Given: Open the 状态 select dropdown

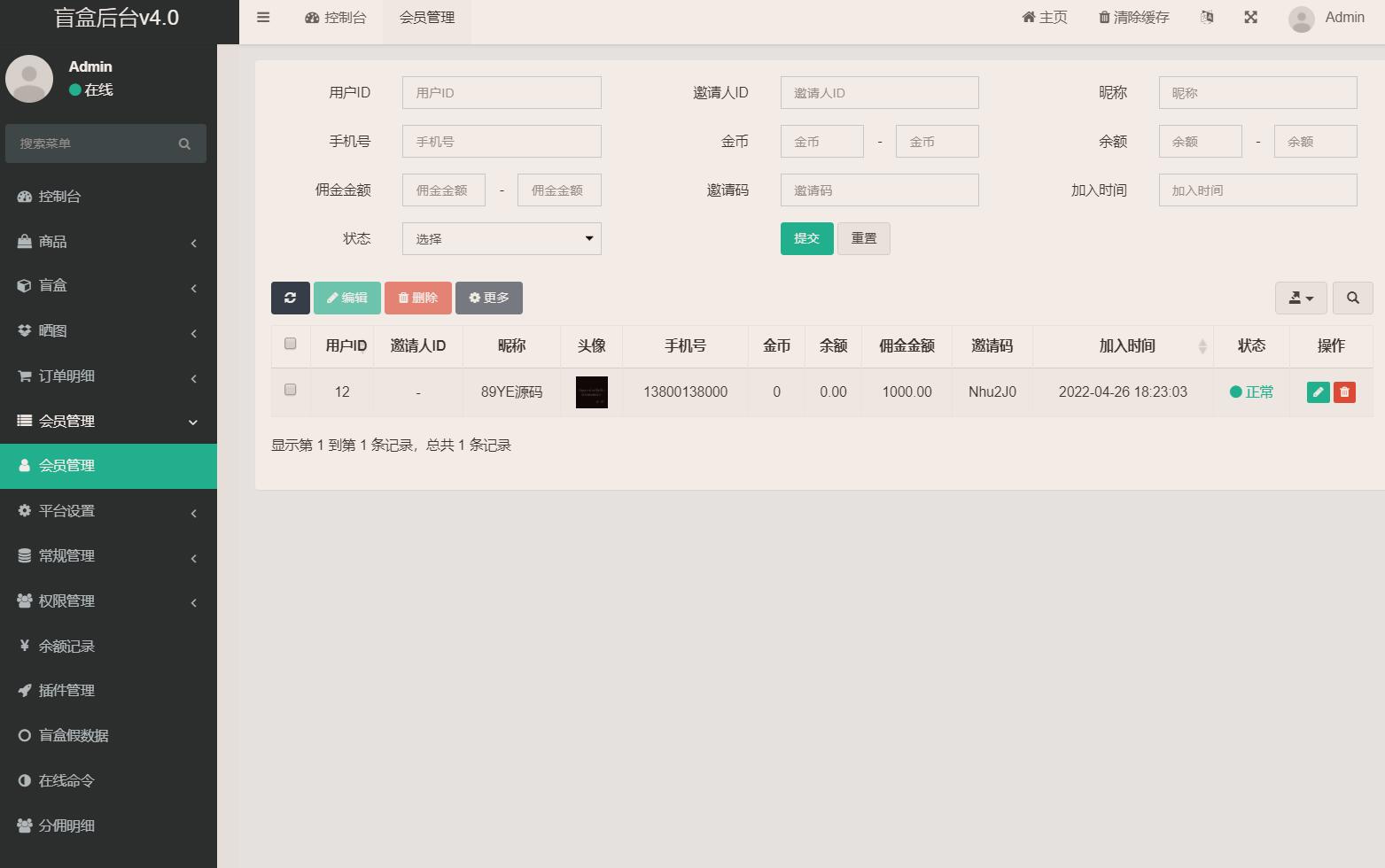Looking at the screenshot, I should pyautogui.click(x=502, y=239).
